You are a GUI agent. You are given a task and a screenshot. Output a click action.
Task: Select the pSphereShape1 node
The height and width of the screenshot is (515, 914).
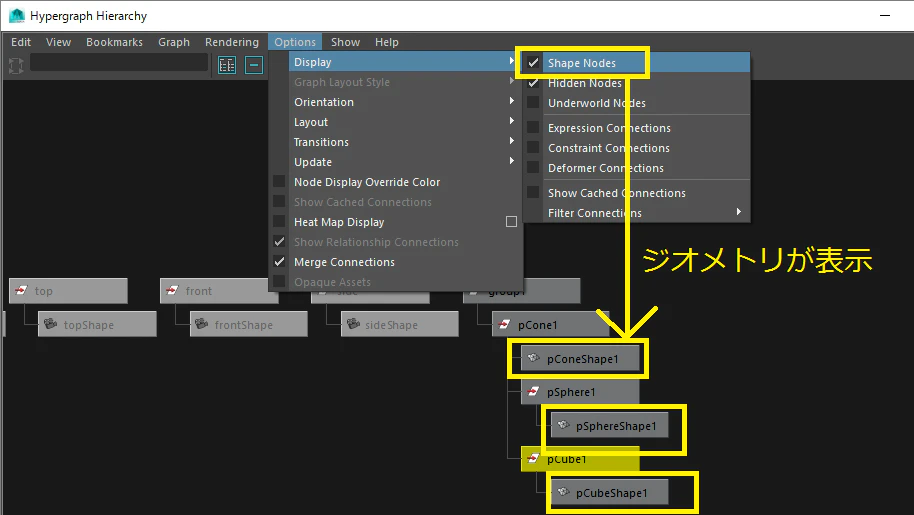point(609,425)
